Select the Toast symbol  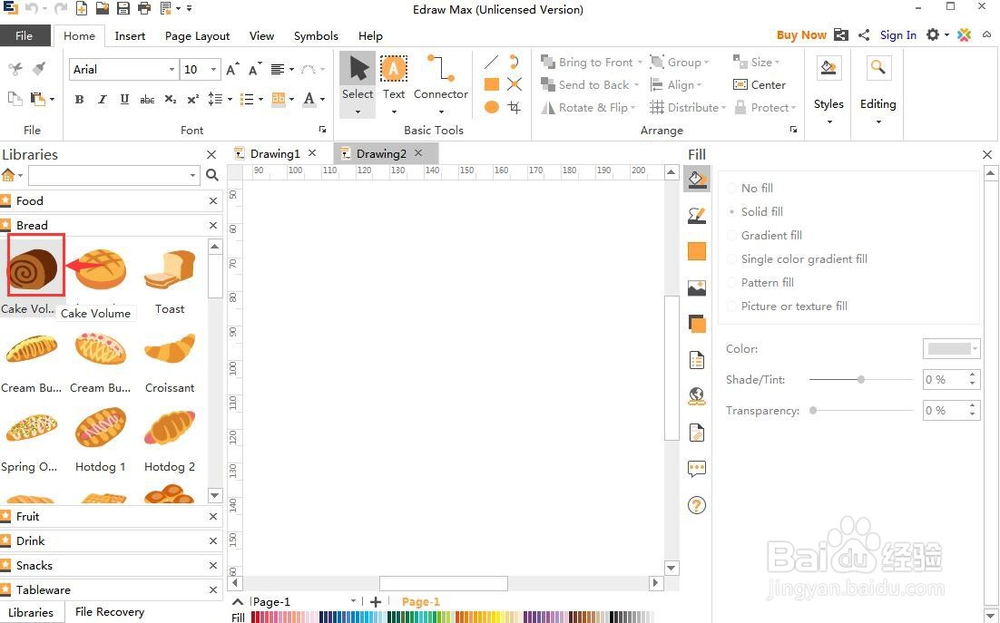170,282
